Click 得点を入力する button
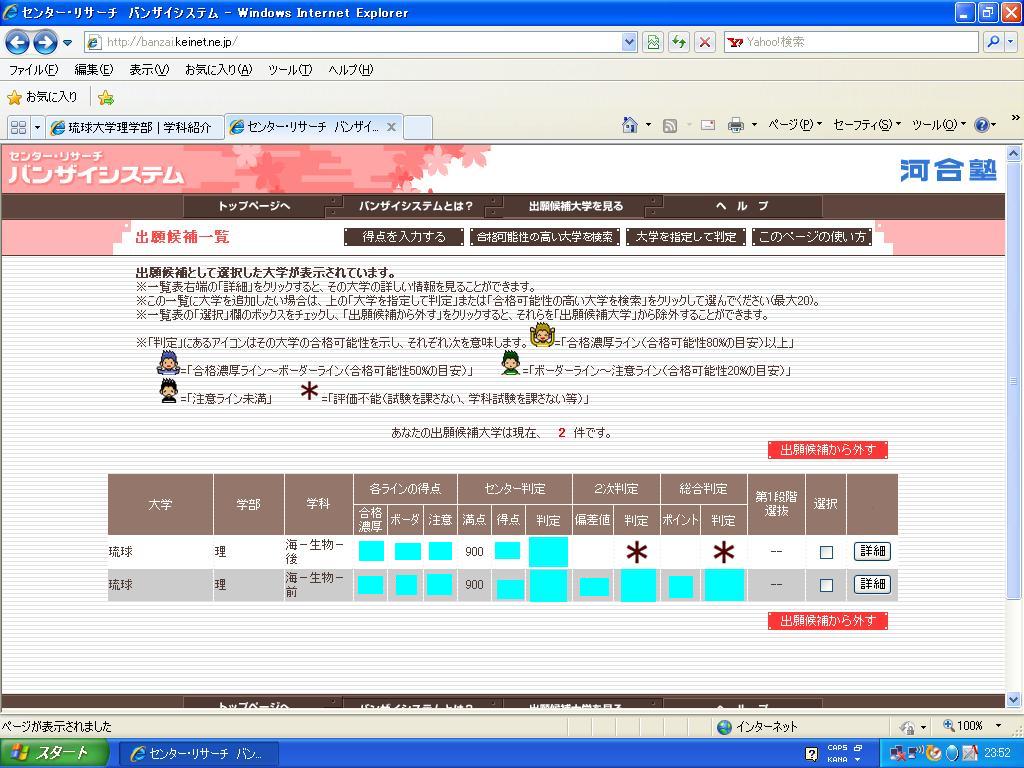Viewport: 1024px width, 768px height. [x=404, y=237]
